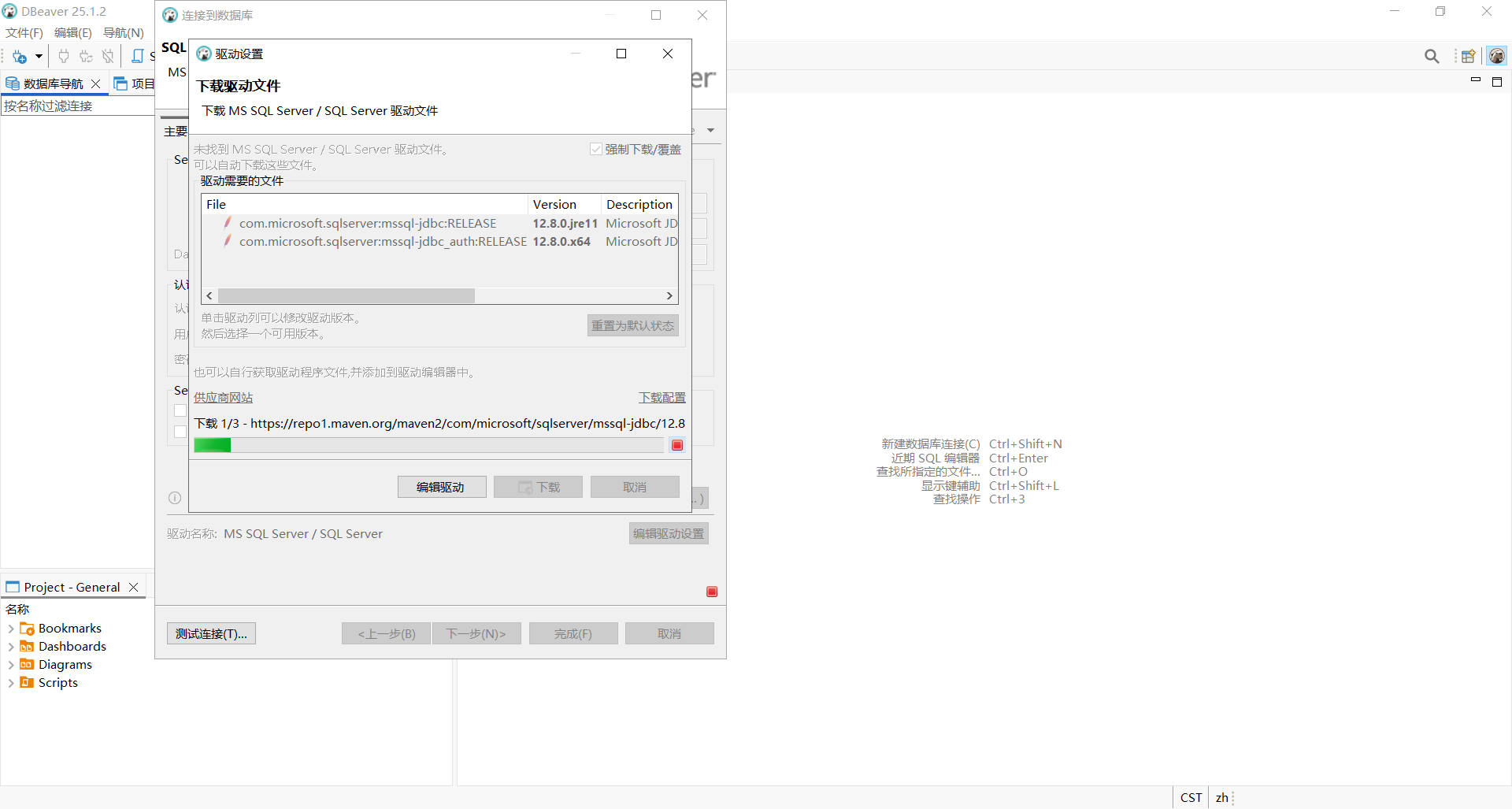This screenshot has height=809, width=1512.
Task: Open the 编辑(E) menu
Action: (73, 33)
